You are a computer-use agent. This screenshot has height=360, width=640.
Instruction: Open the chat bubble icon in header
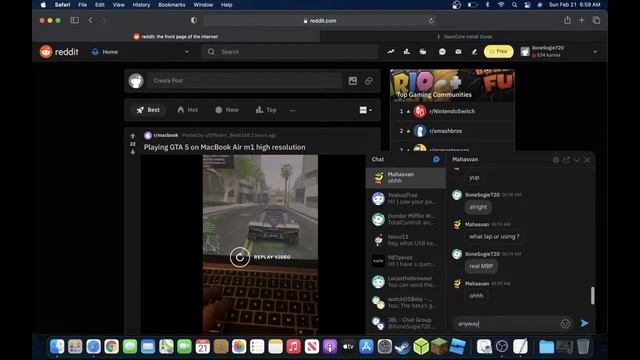click(442, 52)
